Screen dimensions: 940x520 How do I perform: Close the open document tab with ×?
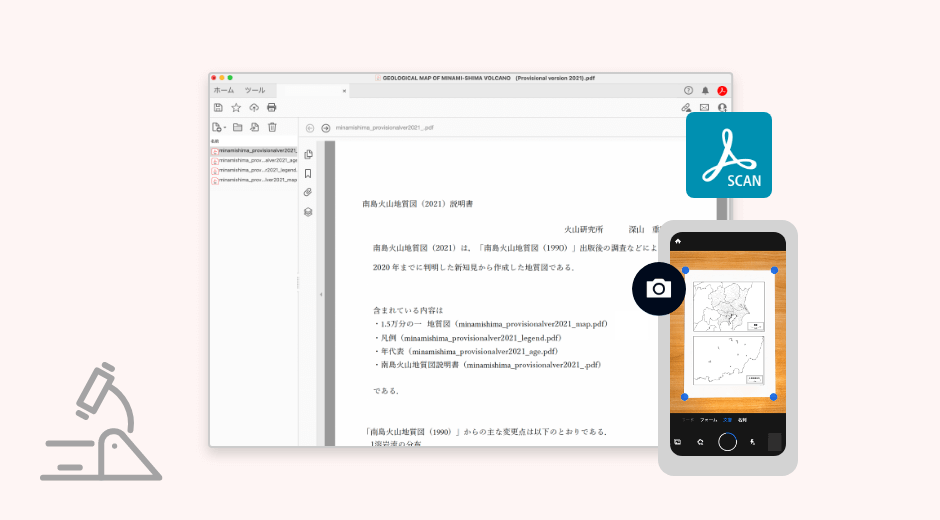coord(344,91)
